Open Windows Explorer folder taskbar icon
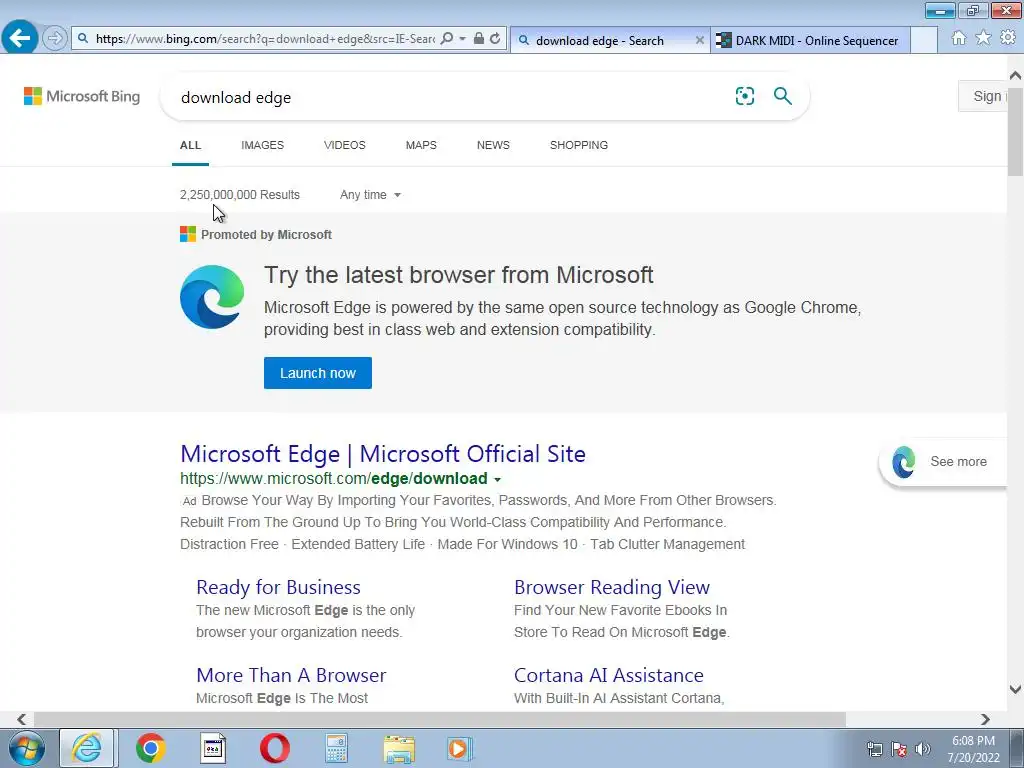Screen dimensions: 1024x768 (399, 748)
